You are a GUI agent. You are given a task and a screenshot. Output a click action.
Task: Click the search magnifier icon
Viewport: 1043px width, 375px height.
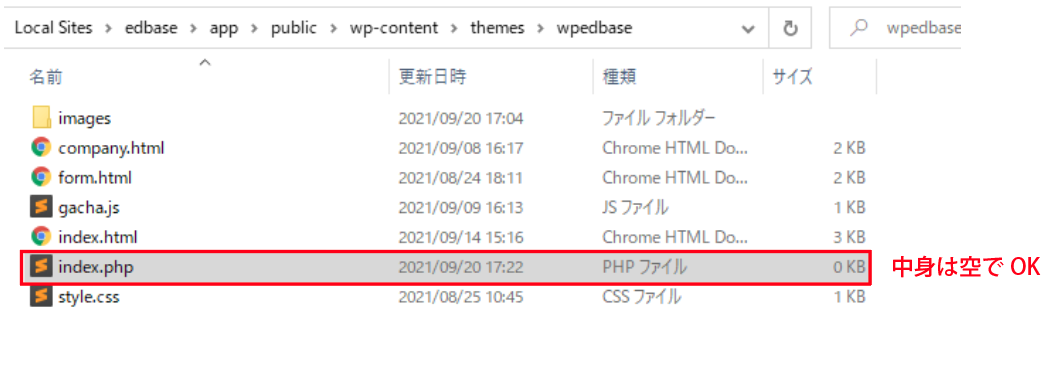point(859,28)
